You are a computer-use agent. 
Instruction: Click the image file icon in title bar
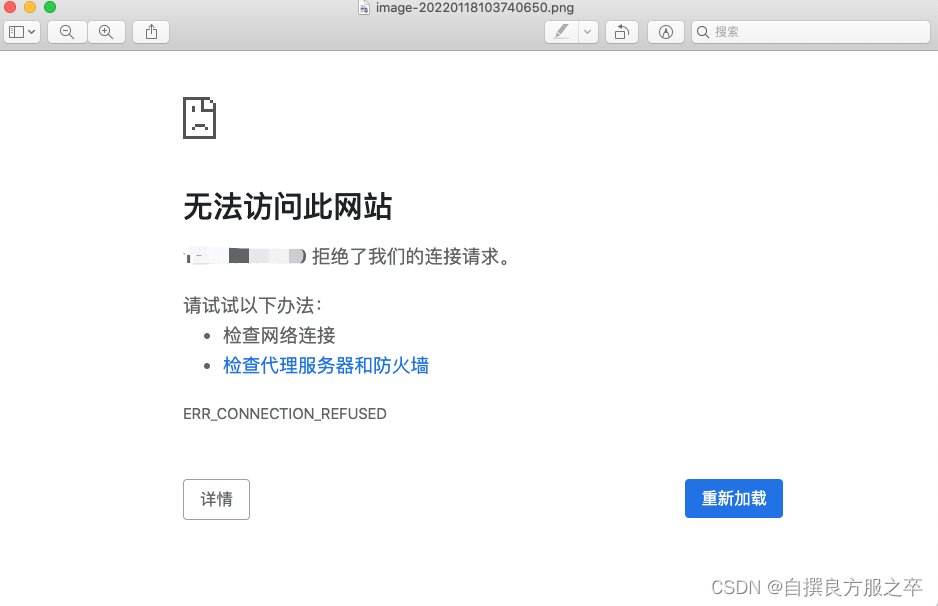tap(364, 7)
